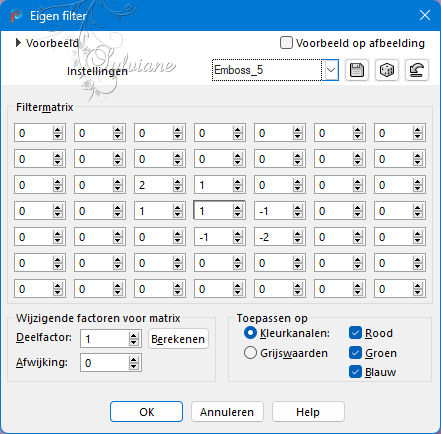Image resolution: width=441 pixels, height=434 pixels.
Task: Enable Voorbeeld op afbeelding checkbox
Action: coord(286,43)
